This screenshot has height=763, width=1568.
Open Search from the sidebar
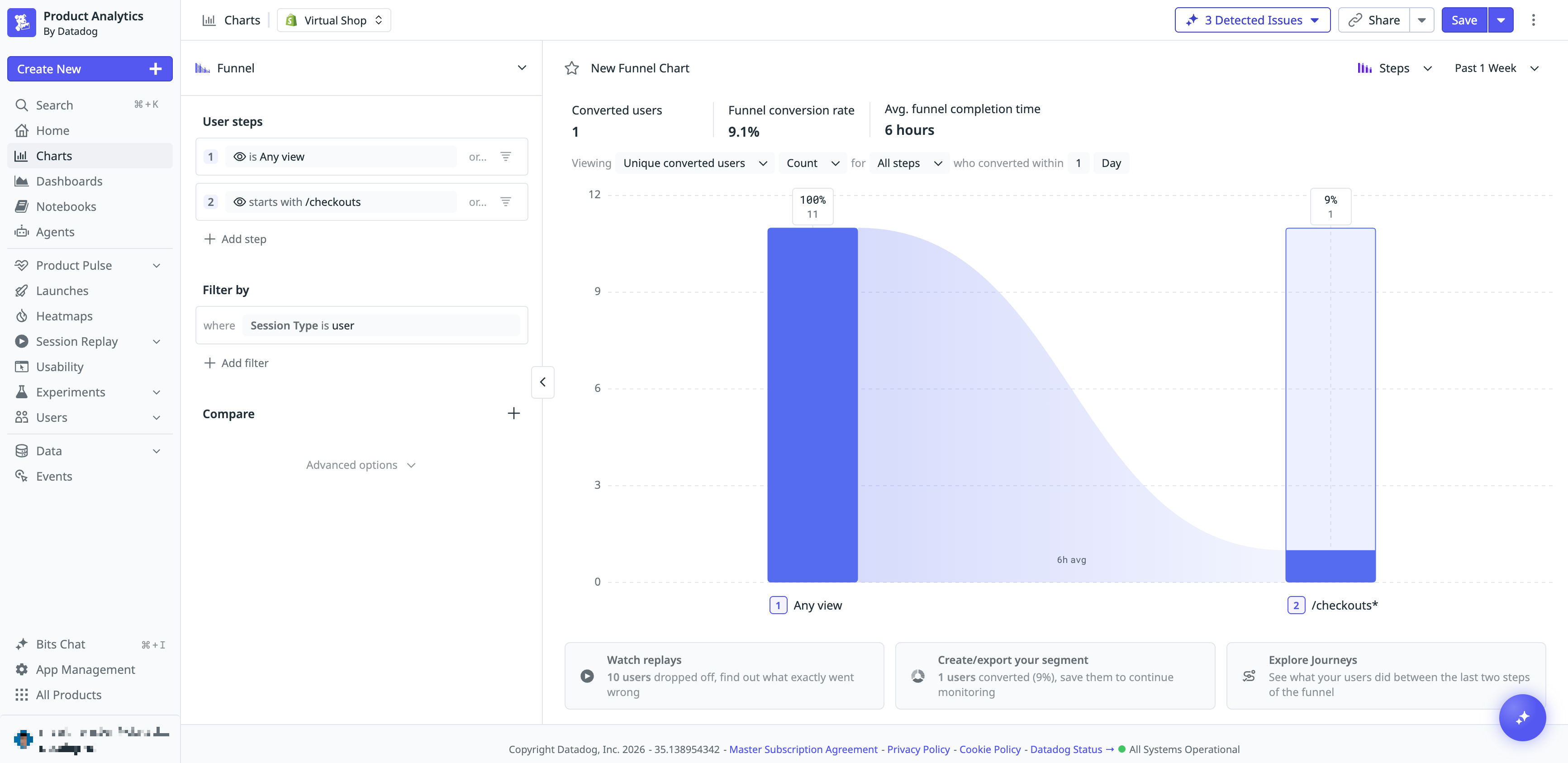point(90,105)
